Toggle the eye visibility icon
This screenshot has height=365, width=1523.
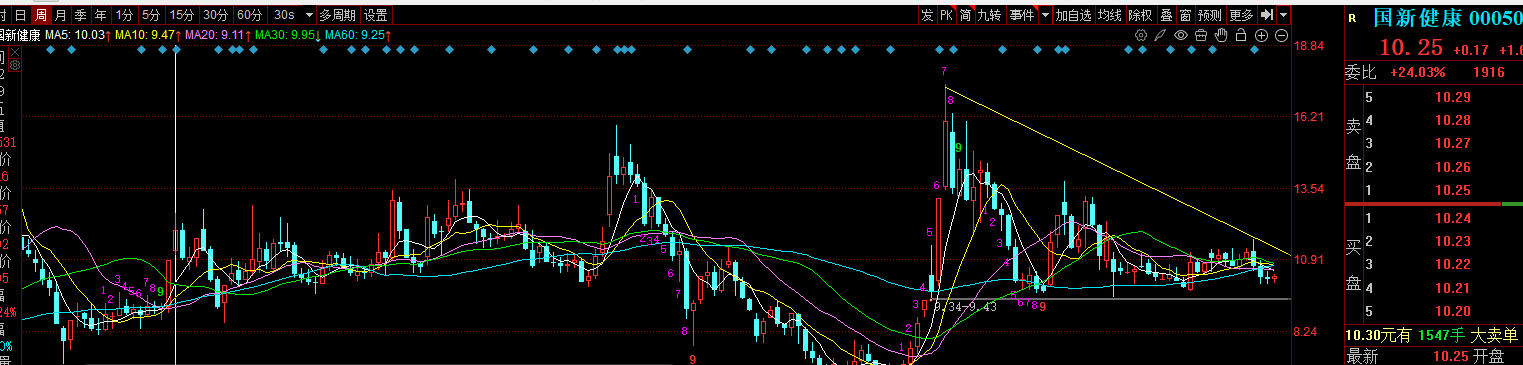(1181, 35)
